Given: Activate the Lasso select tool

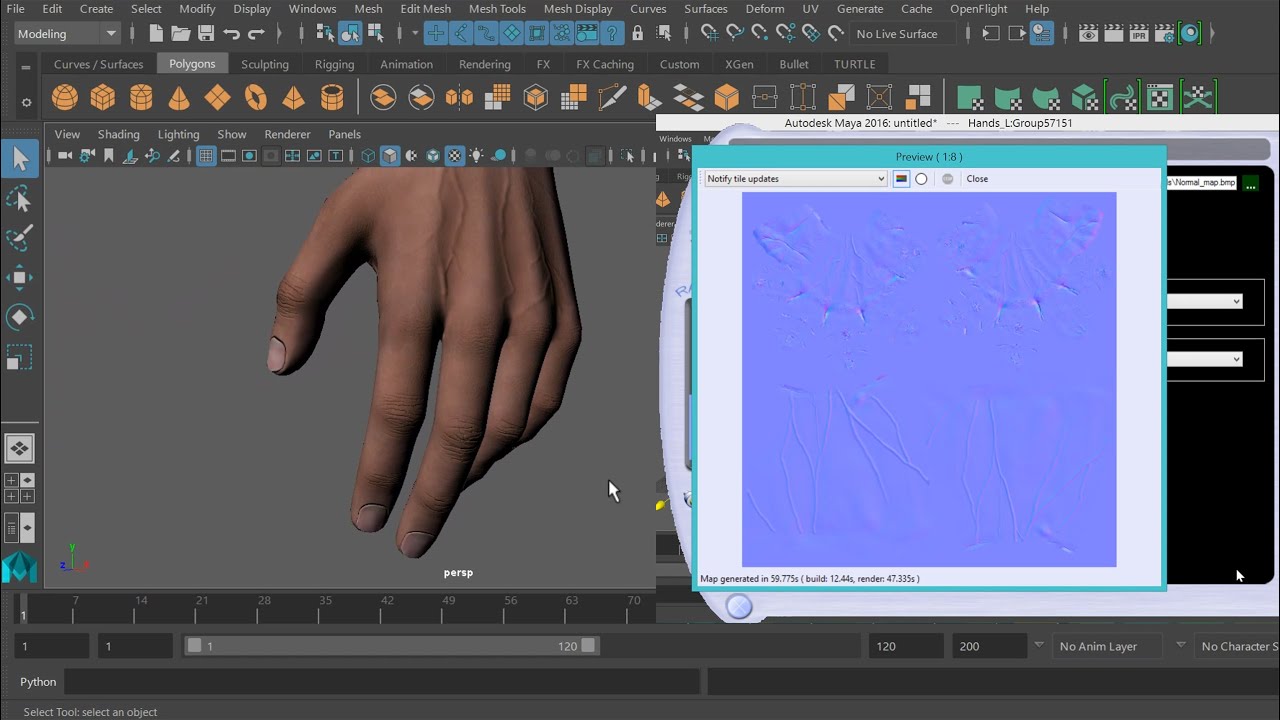Looking at the screenshot, I should coord(20,198).
